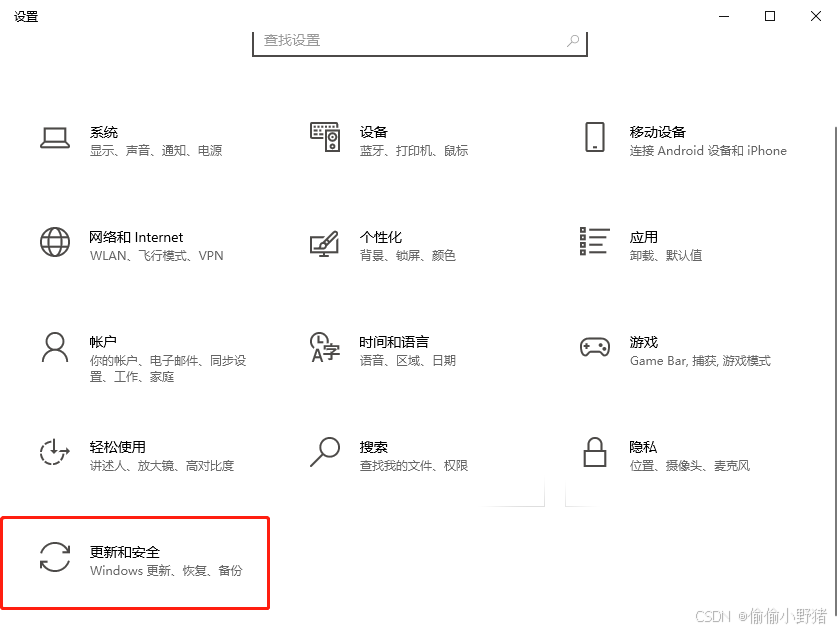Open the 设备 category title
This screenshot has height=632, width=839.
pyautogui.click(x=373, y=132)
